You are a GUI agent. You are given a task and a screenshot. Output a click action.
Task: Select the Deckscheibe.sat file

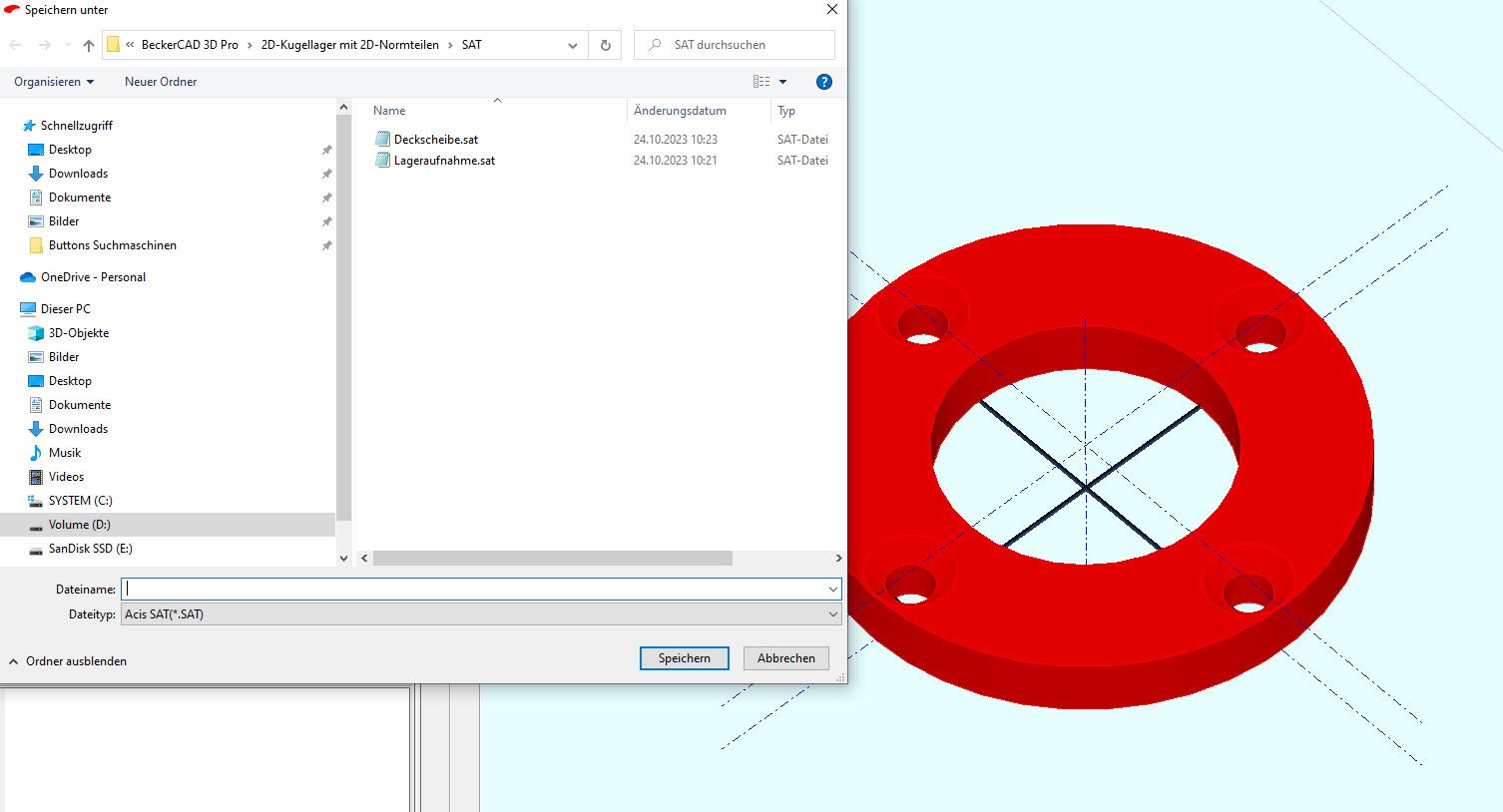click(436, 140)
